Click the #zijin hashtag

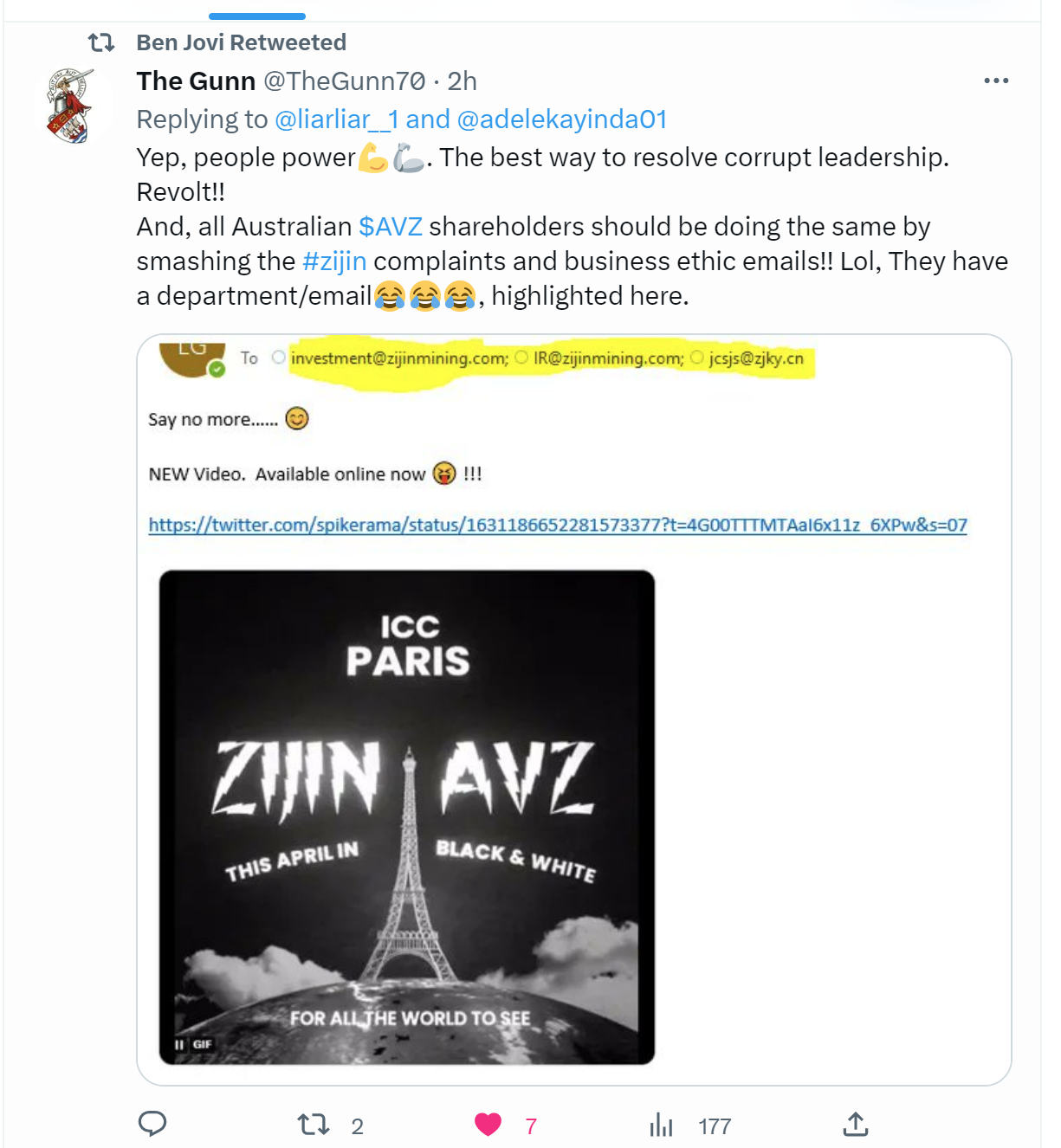(x=334, y=261)
